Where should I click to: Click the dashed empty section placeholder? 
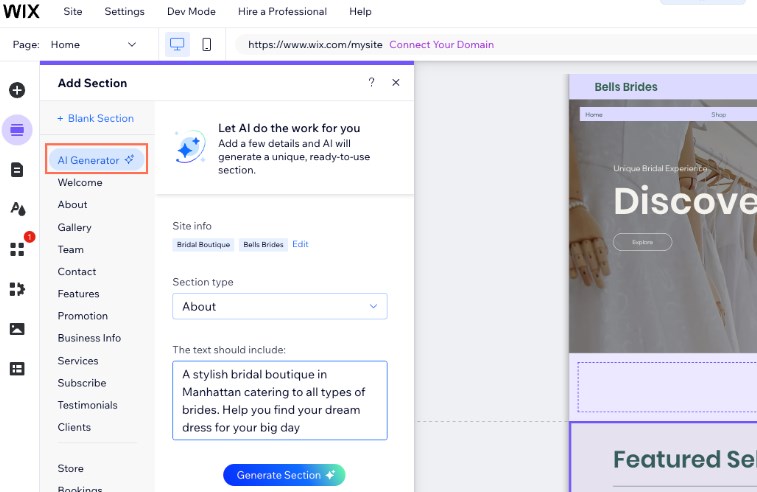coord(667,387)
